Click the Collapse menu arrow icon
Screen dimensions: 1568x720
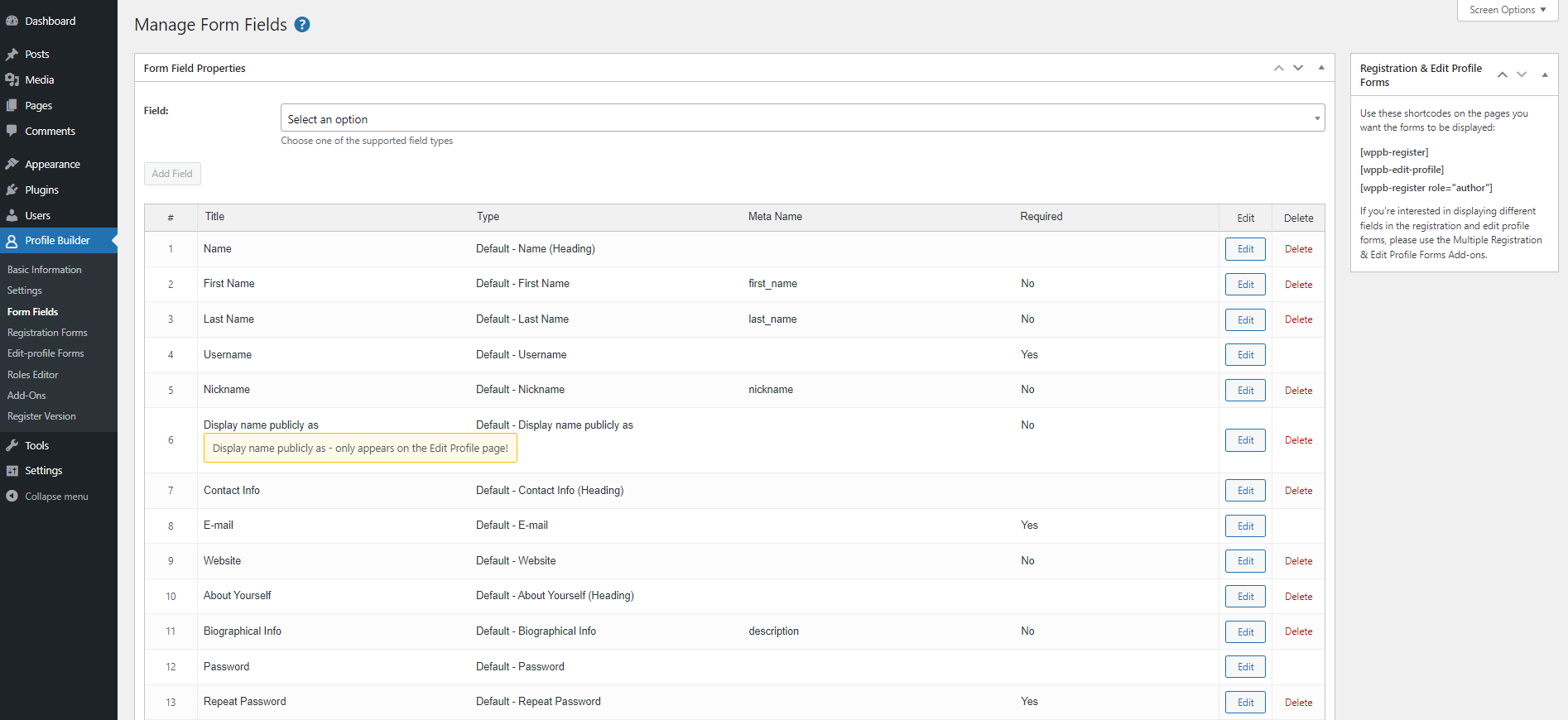[x=12, y=497]
